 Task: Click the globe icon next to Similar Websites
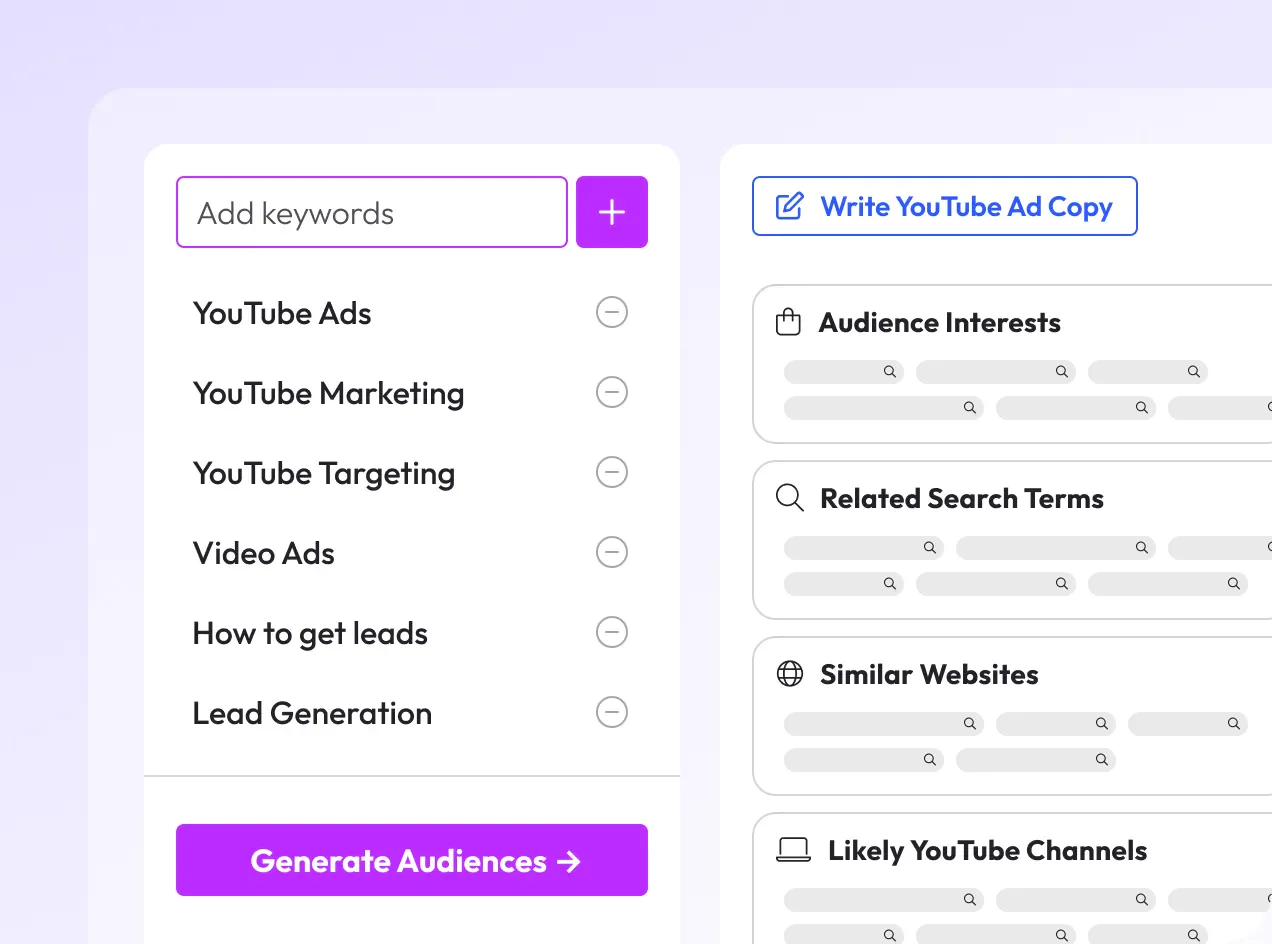[x=789, y=674]
